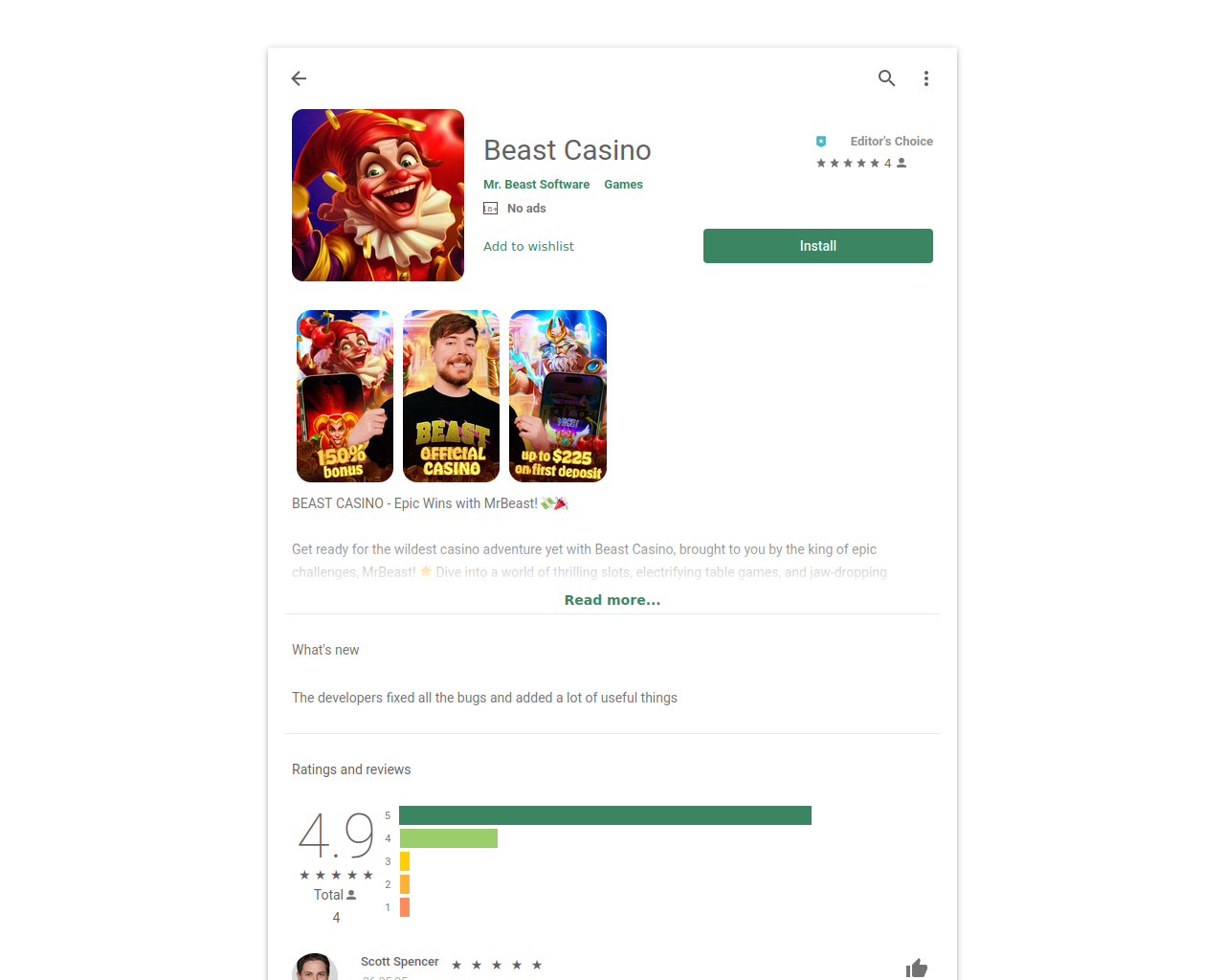Expand description with Read more
This screenshot has width=1225, height=980.
coord(612,600)
